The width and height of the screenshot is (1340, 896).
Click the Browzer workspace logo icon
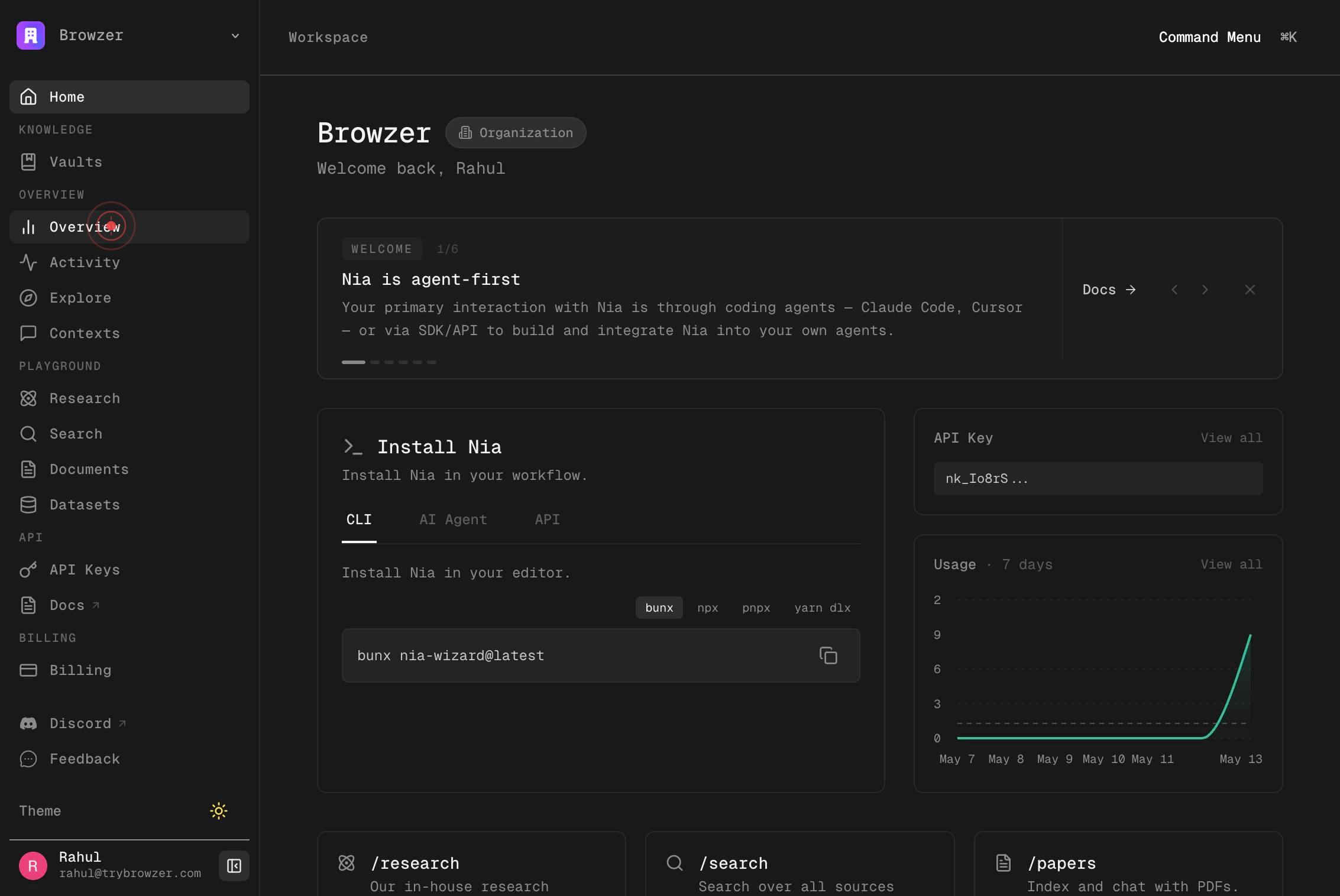(31, 35)
